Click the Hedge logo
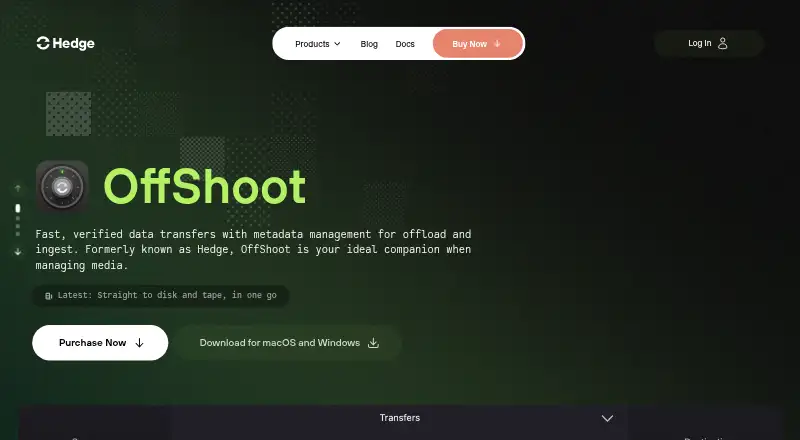Image resolution: width=800 pixels, height=440 pixels. tap(65, 43)
